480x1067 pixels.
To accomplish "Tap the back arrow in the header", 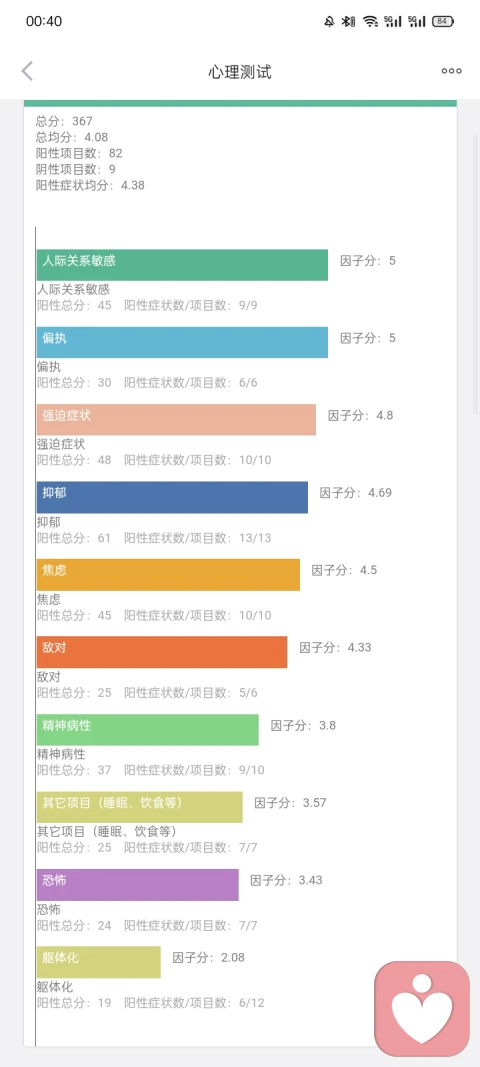I will click(x=27, y=71).
